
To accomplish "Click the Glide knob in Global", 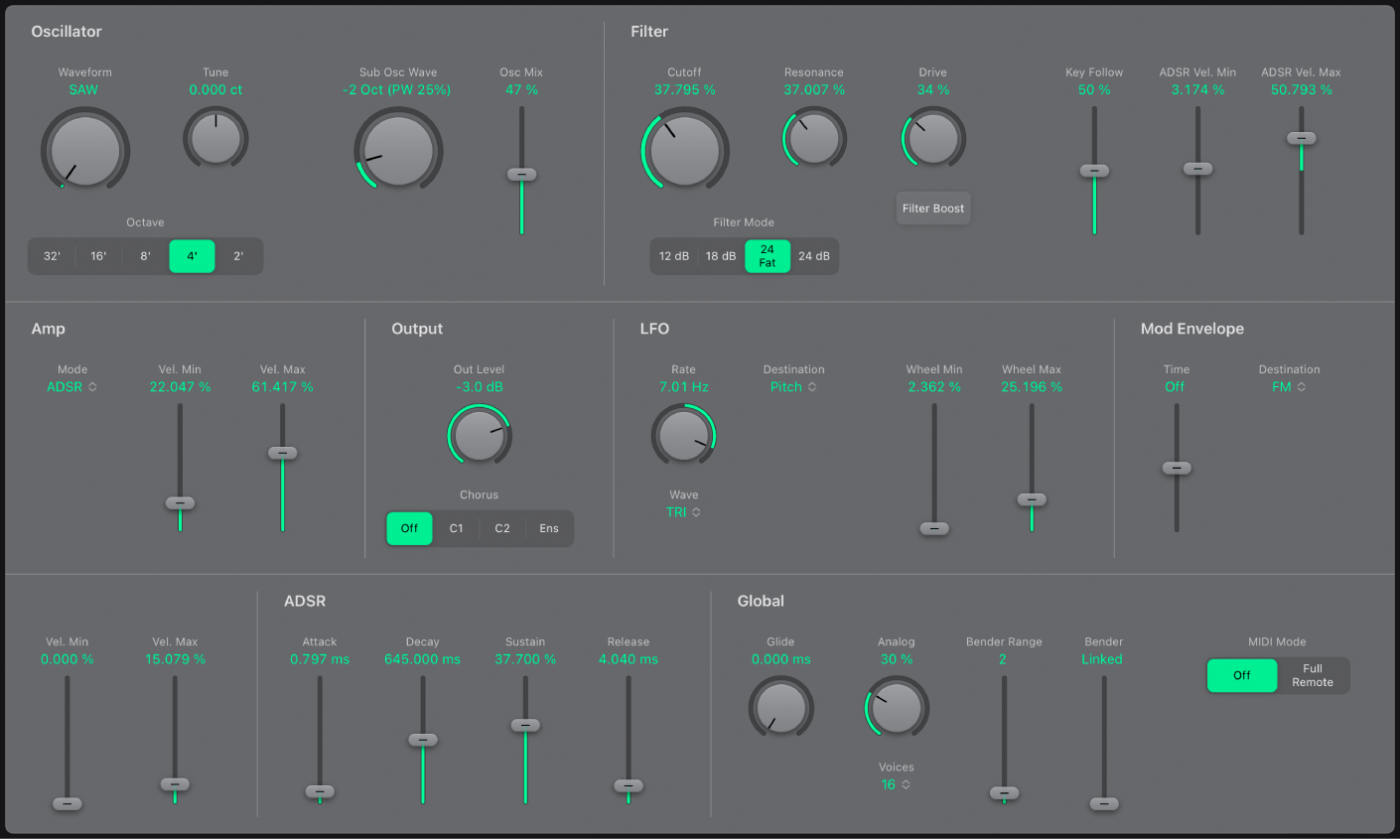I will (x=780, y=708).
